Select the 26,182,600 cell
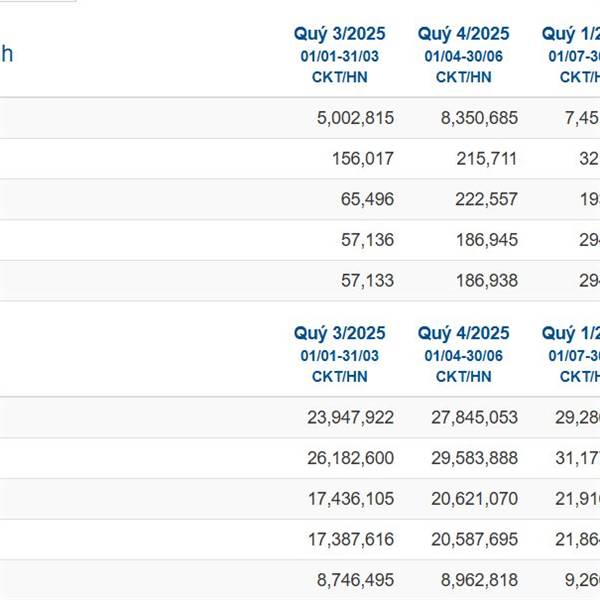This screenshot has width=600, height=600. 350,458
